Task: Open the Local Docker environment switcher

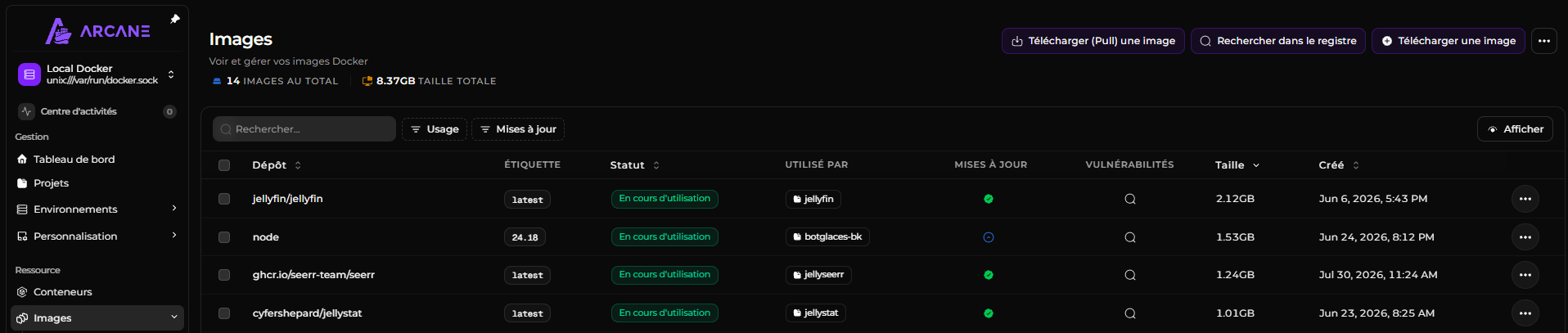Action: tap(97, 74)
